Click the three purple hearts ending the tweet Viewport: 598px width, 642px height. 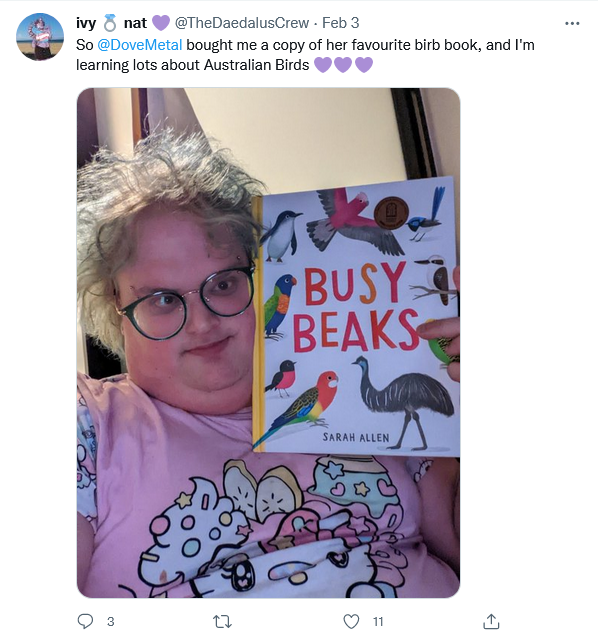(x=343, y=65)
